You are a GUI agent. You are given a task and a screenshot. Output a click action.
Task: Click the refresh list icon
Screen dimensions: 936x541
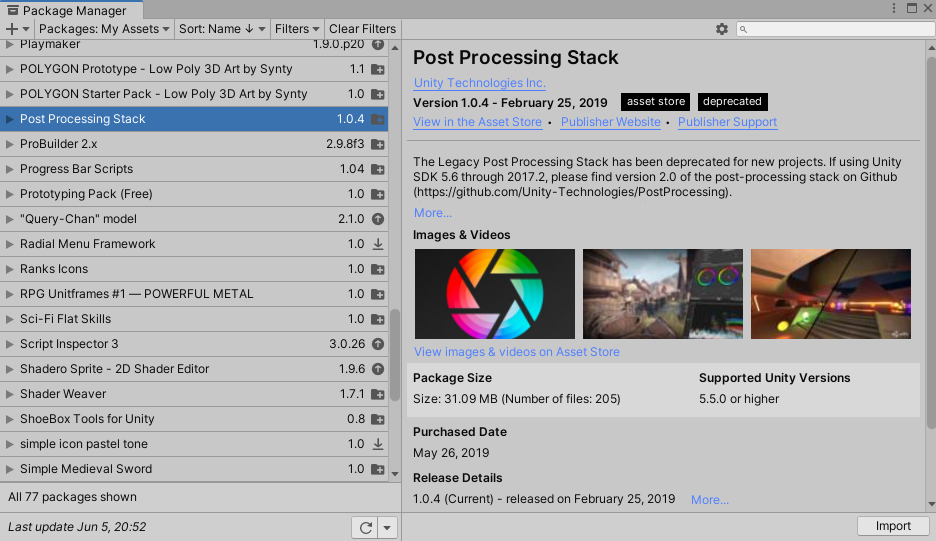tap(365, 527)
